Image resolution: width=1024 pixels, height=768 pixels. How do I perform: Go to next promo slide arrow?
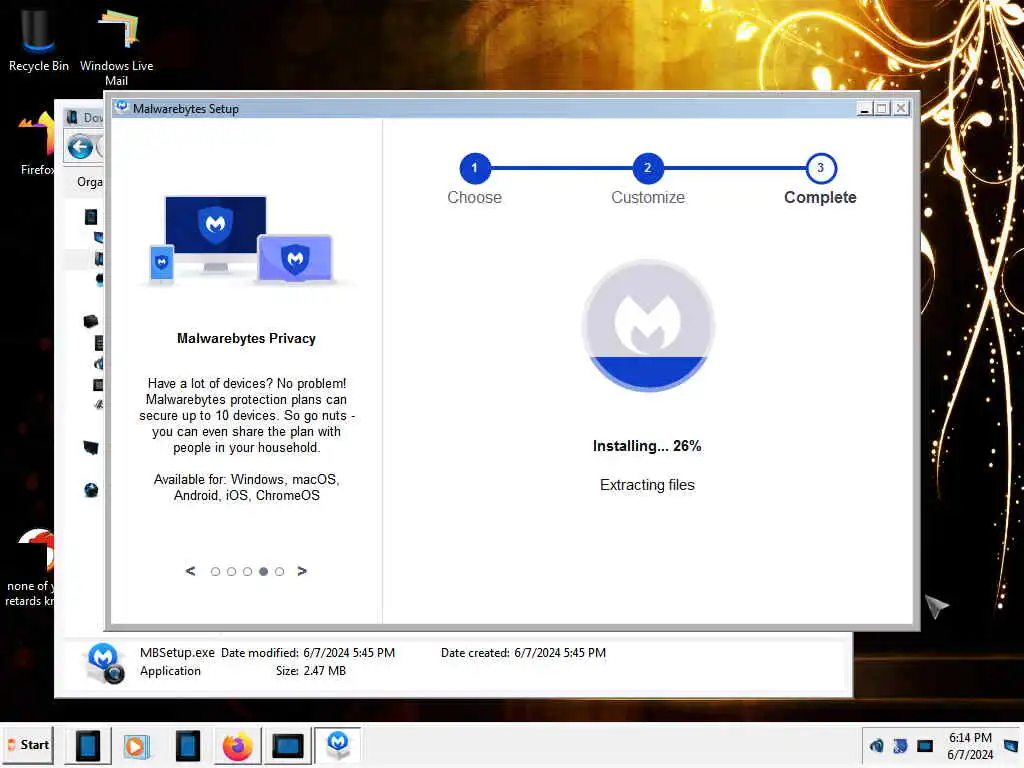click(302, 571)
